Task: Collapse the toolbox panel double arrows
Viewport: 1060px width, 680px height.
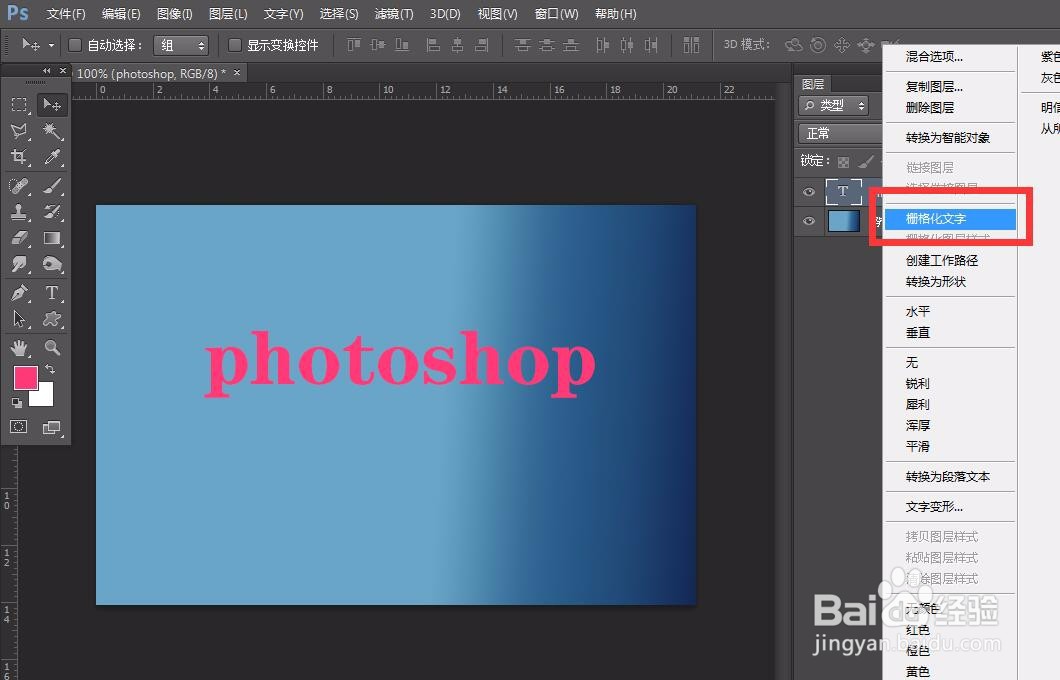Action: pyautogui.click(x=46, y=70)
